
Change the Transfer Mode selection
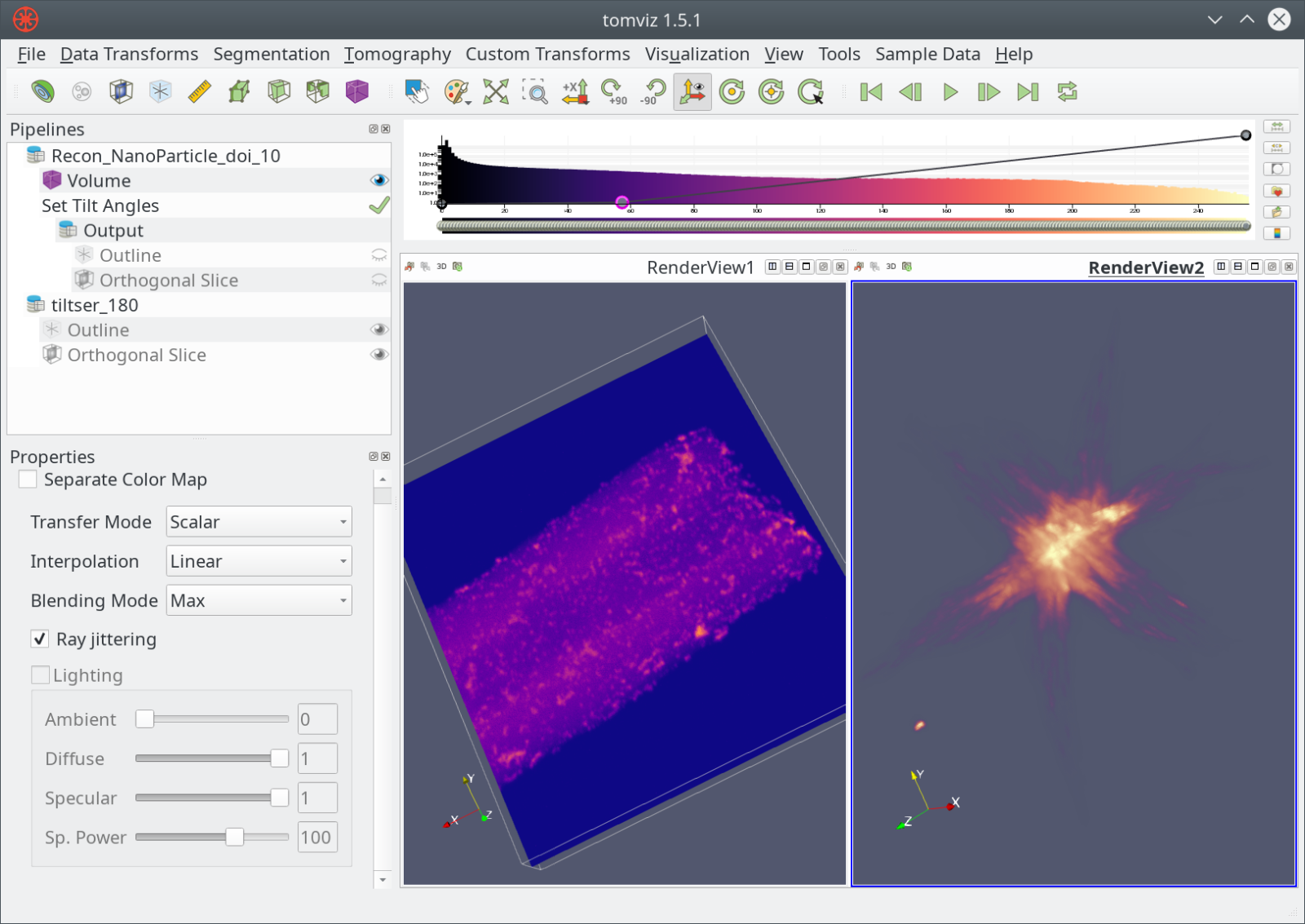[258, 521]
